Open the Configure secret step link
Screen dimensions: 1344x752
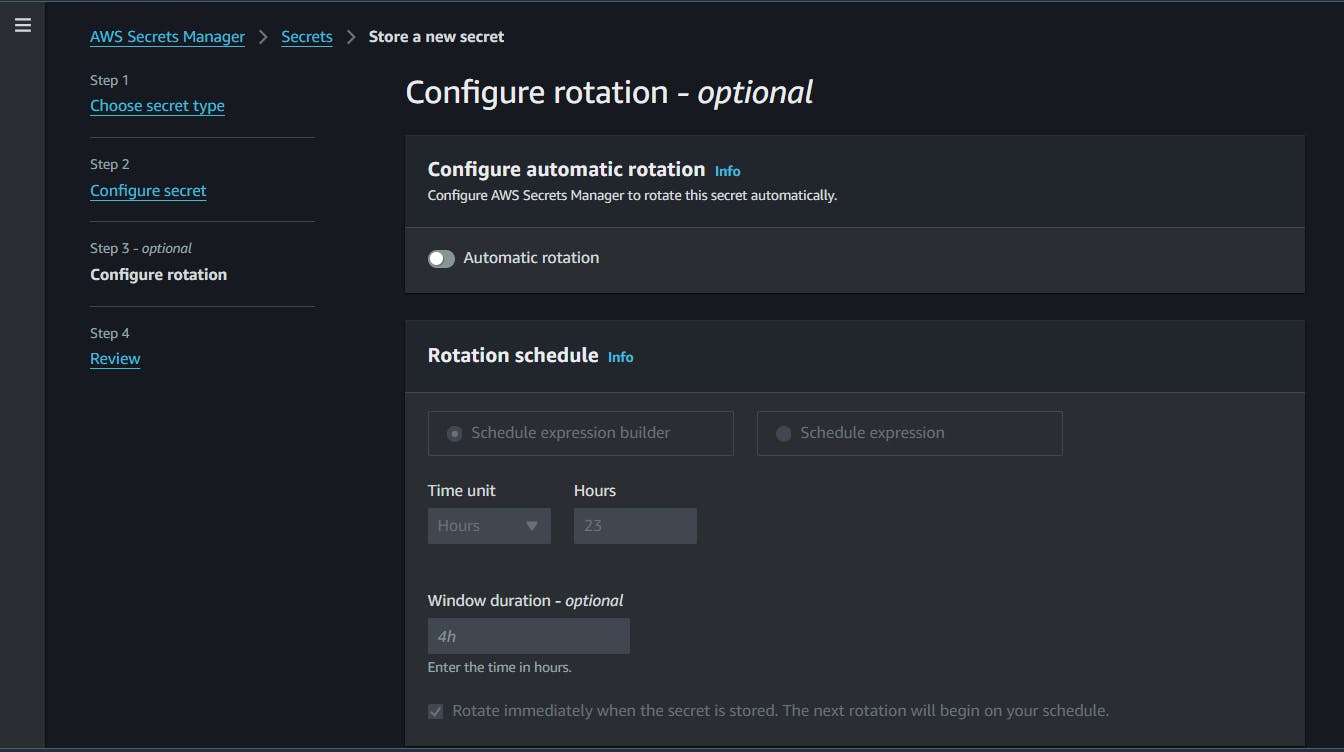[148, 191]
